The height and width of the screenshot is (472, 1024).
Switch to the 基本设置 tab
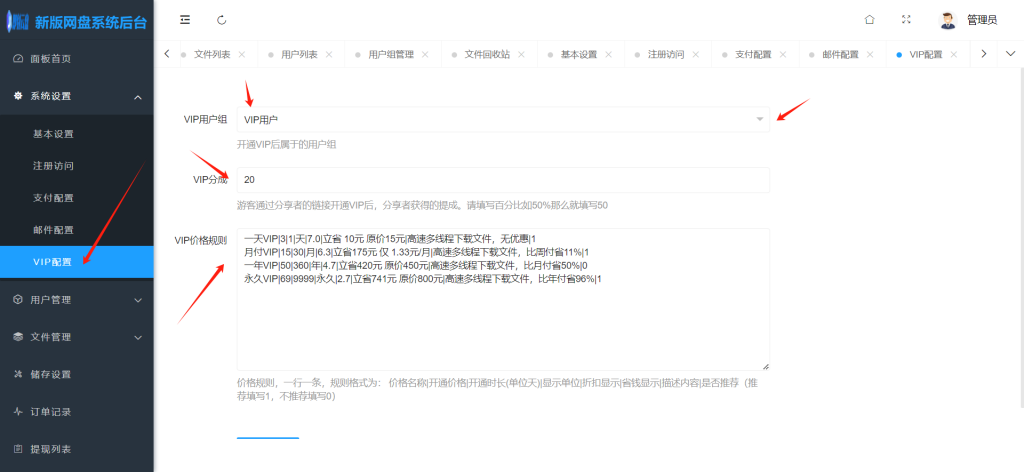coord(579,54)
